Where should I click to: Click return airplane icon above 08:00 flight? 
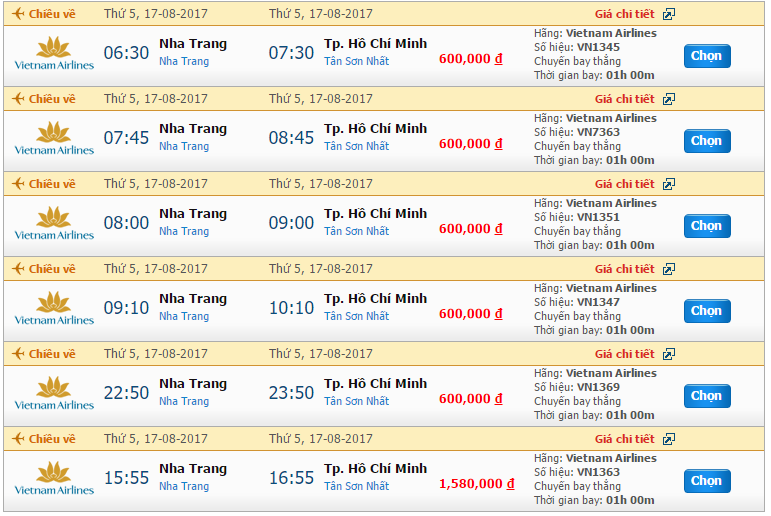point(18,184)
